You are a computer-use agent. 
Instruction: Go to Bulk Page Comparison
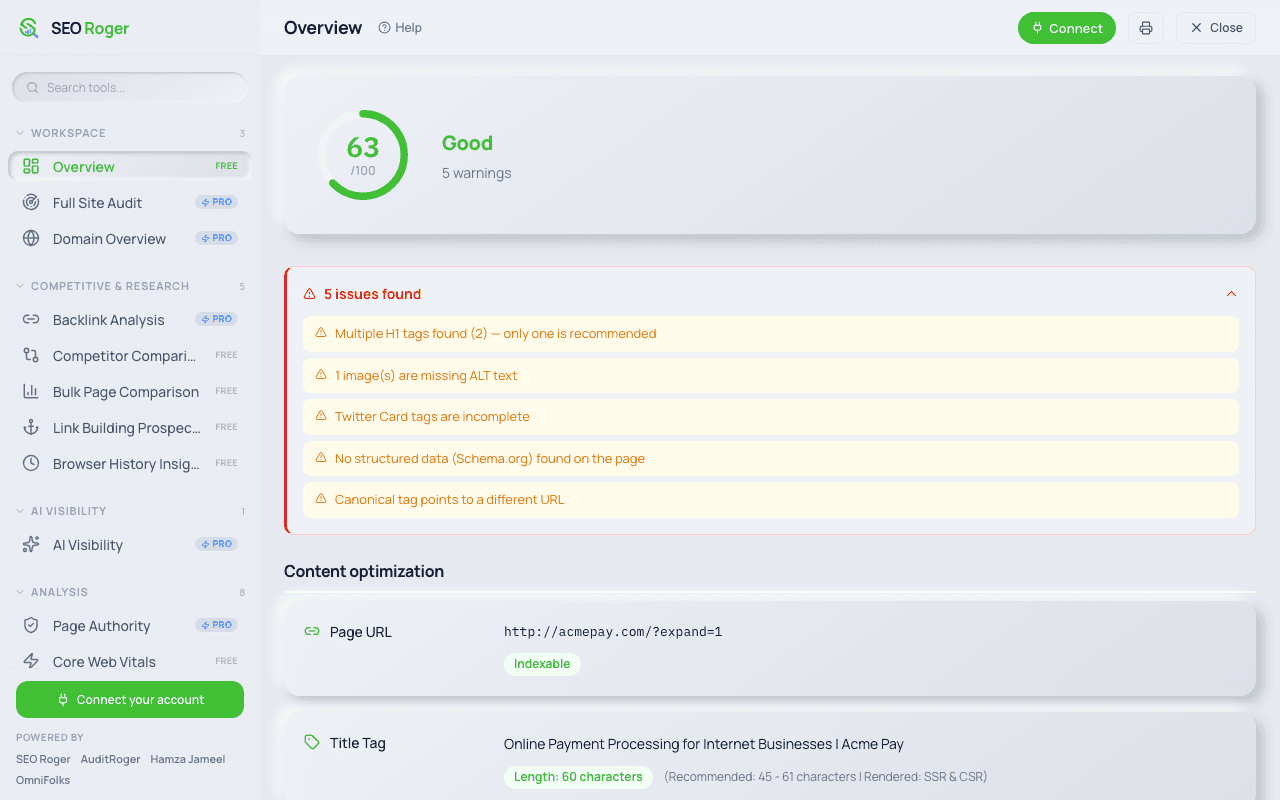click(x=130, y=392)
